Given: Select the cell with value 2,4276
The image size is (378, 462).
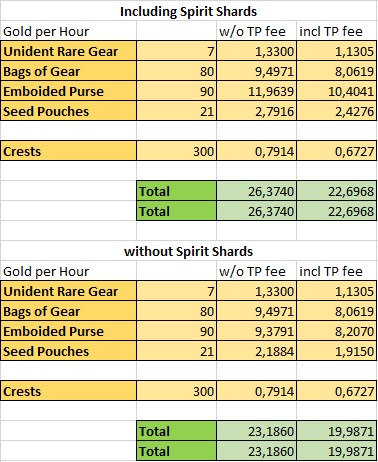Looking at the screenshot, I should (337, 111).
